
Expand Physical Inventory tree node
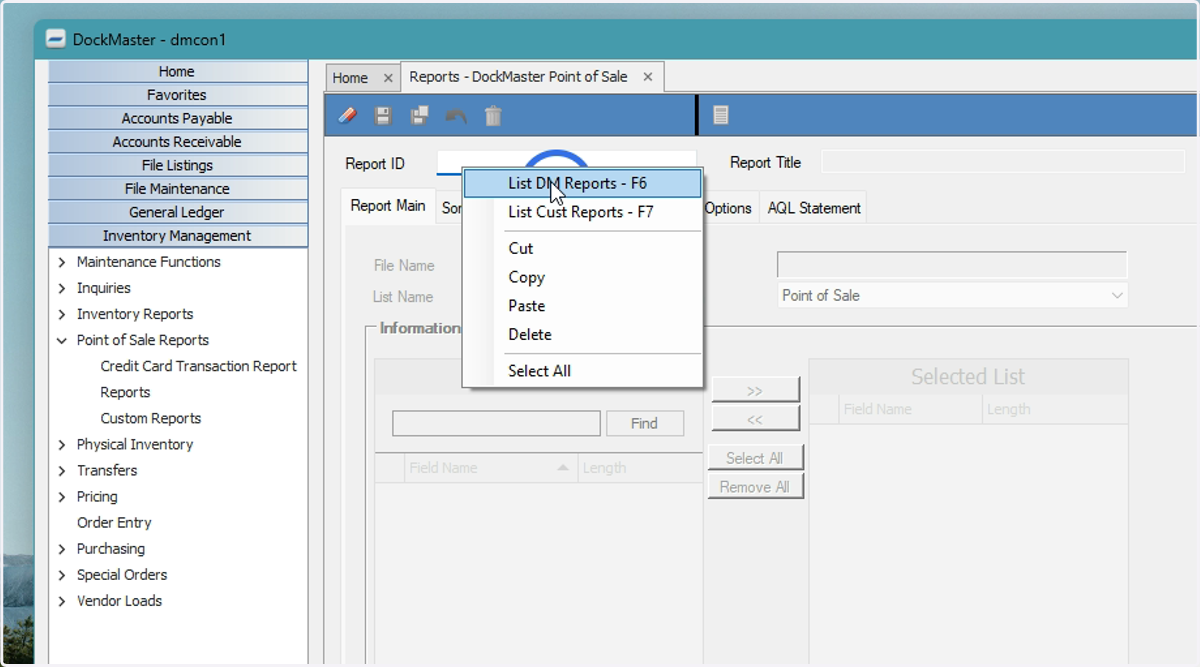coord(62,444)
